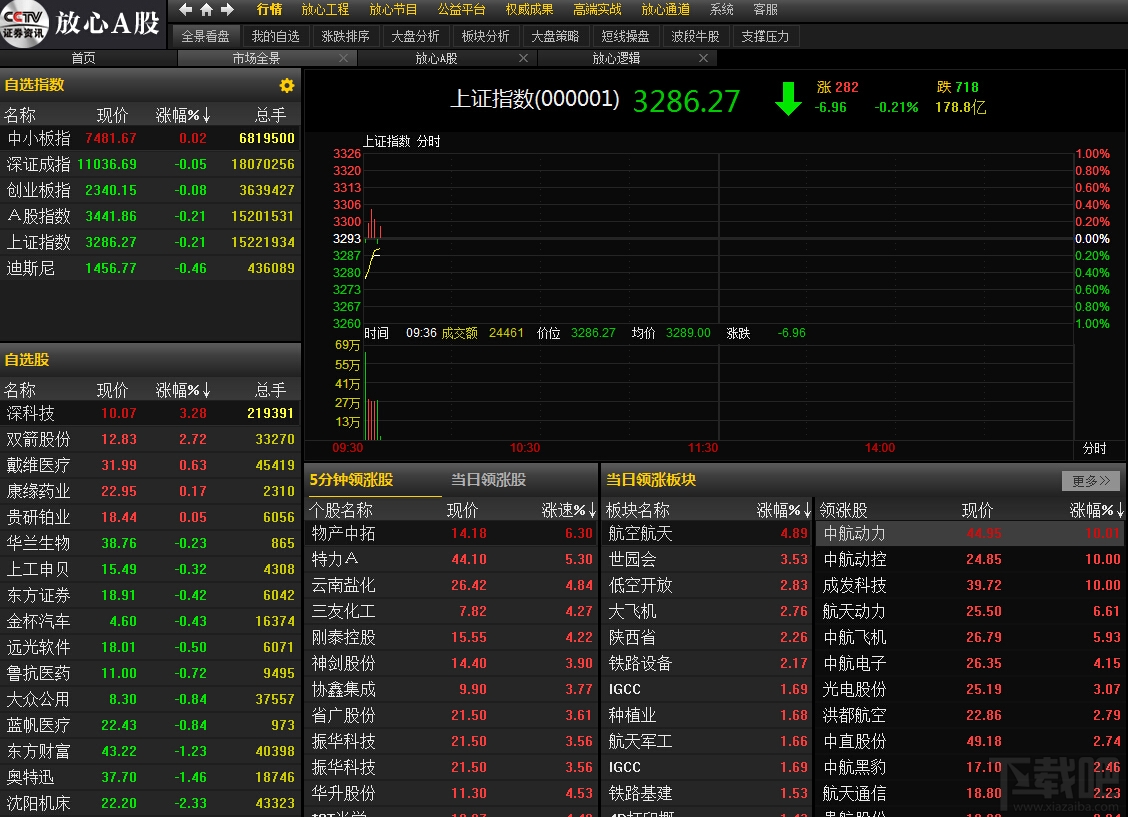Select 深科技 row in 自选股 list

pos(150,413)
